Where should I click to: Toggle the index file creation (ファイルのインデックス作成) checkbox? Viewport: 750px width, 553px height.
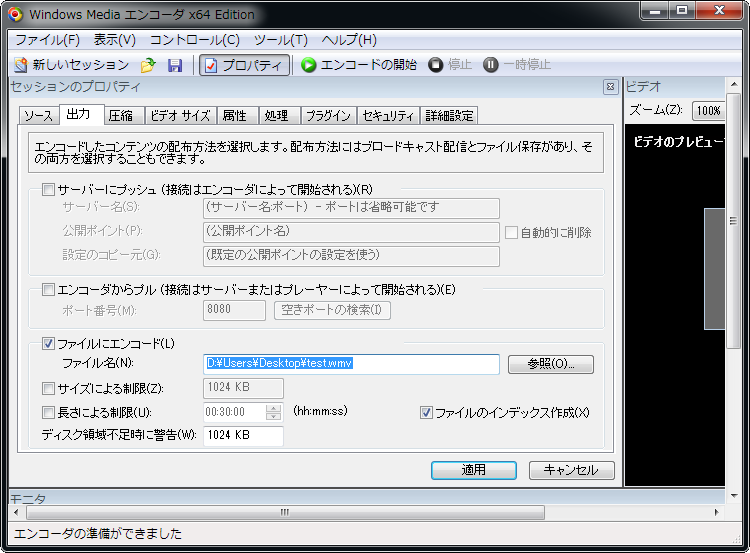coord(426,412)
